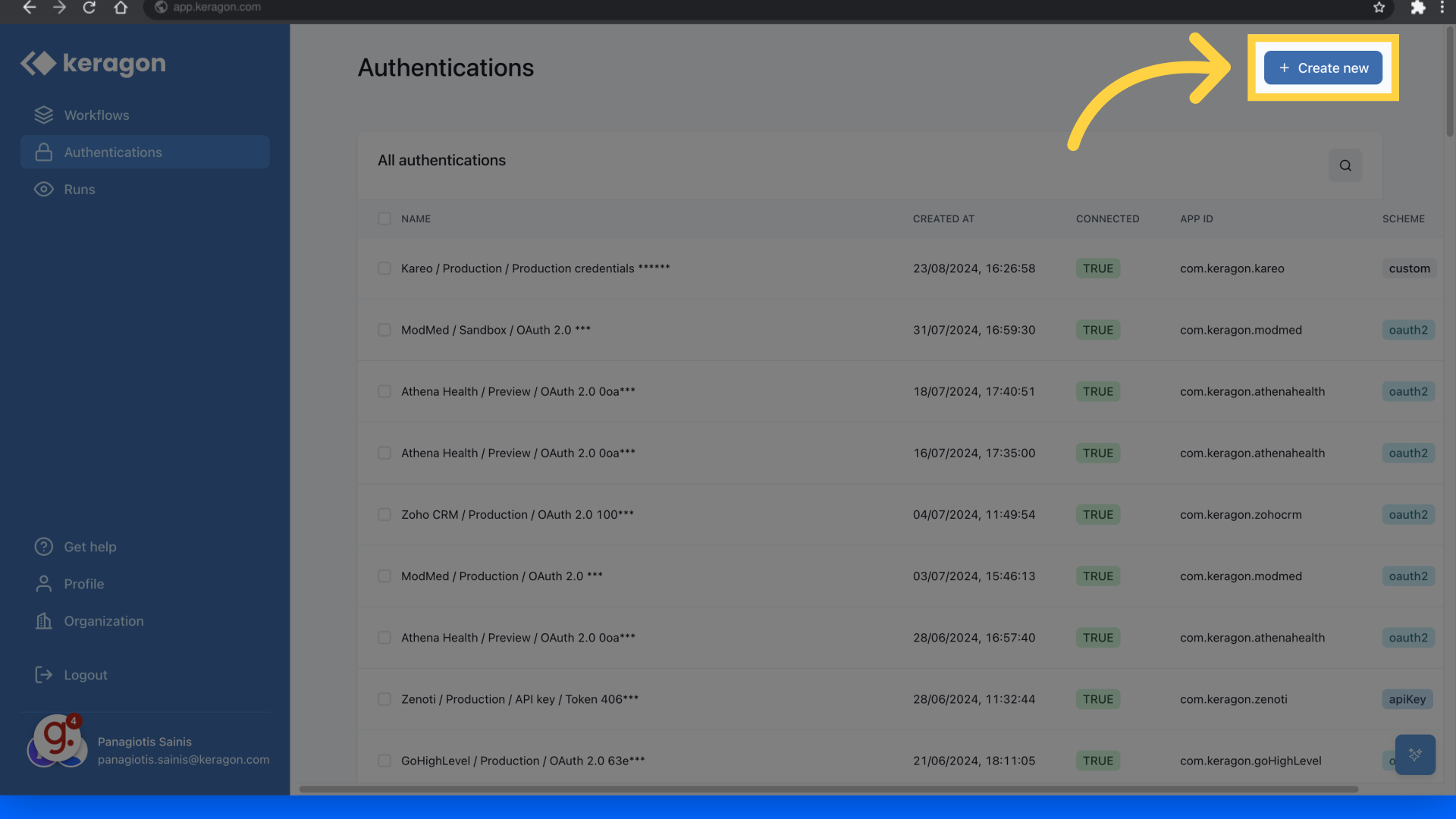Click the user avatar with notification badge
The image size is (1456, 819).
tap(57, 741)
